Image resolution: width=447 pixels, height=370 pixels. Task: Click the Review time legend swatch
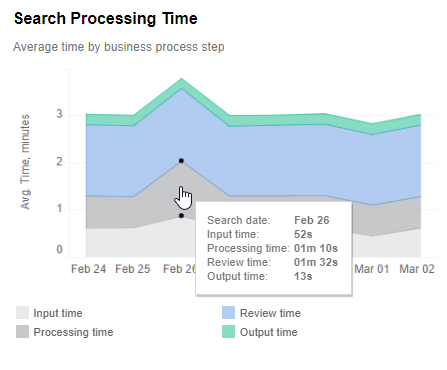[x=228, y=313]
